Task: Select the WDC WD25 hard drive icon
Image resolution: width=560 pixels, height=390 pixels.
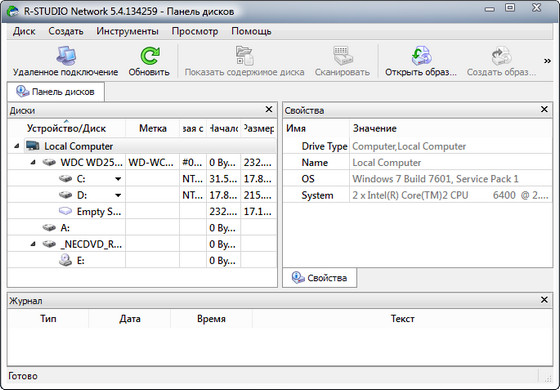Action: coord(49,162)
